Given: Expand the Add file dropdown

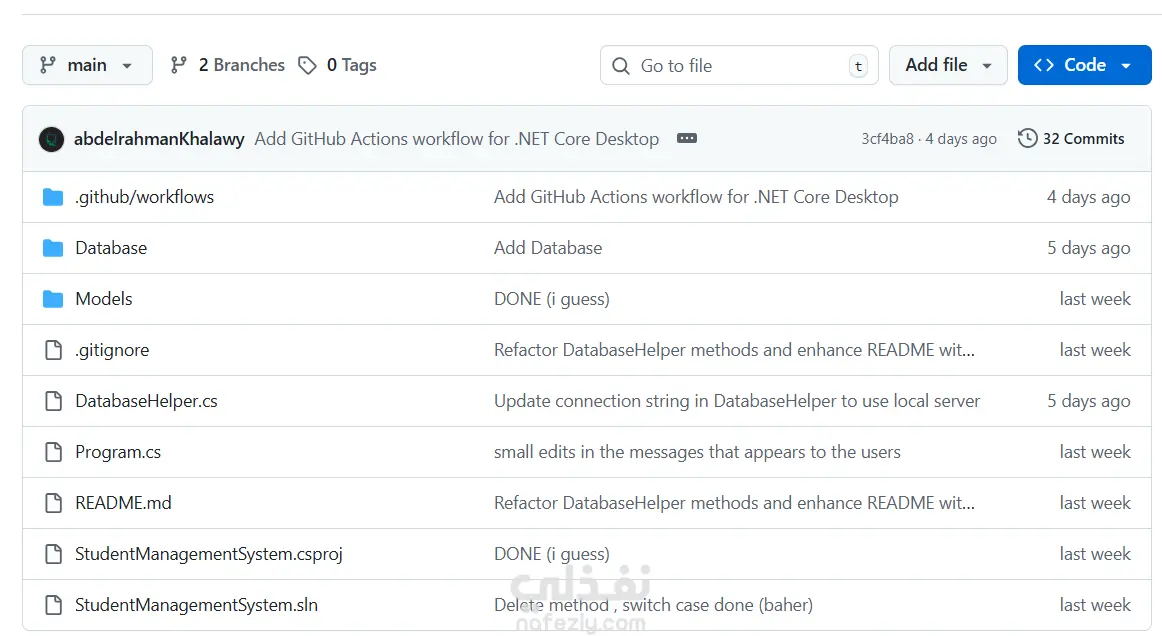Looking at the screenshot, I should [x=948, y=65].
